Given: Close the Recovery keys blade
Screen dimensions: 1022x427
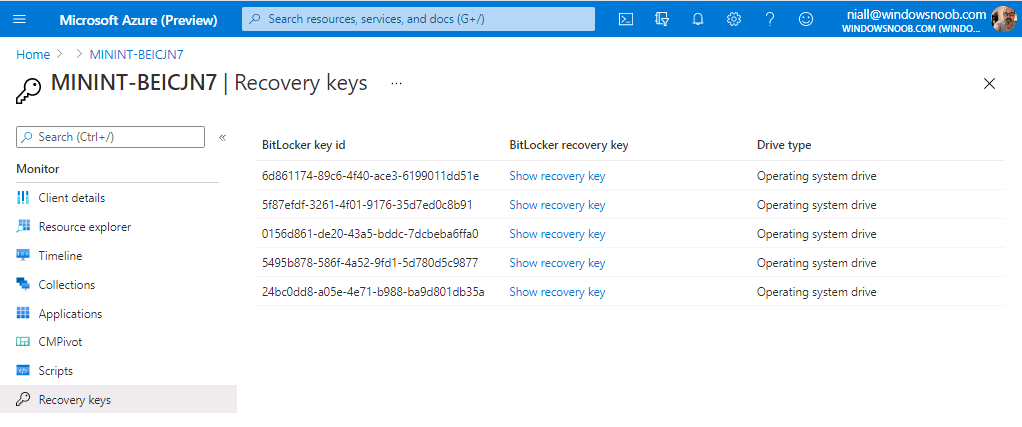Looking at the screenshot, I should tap(989, 83).
